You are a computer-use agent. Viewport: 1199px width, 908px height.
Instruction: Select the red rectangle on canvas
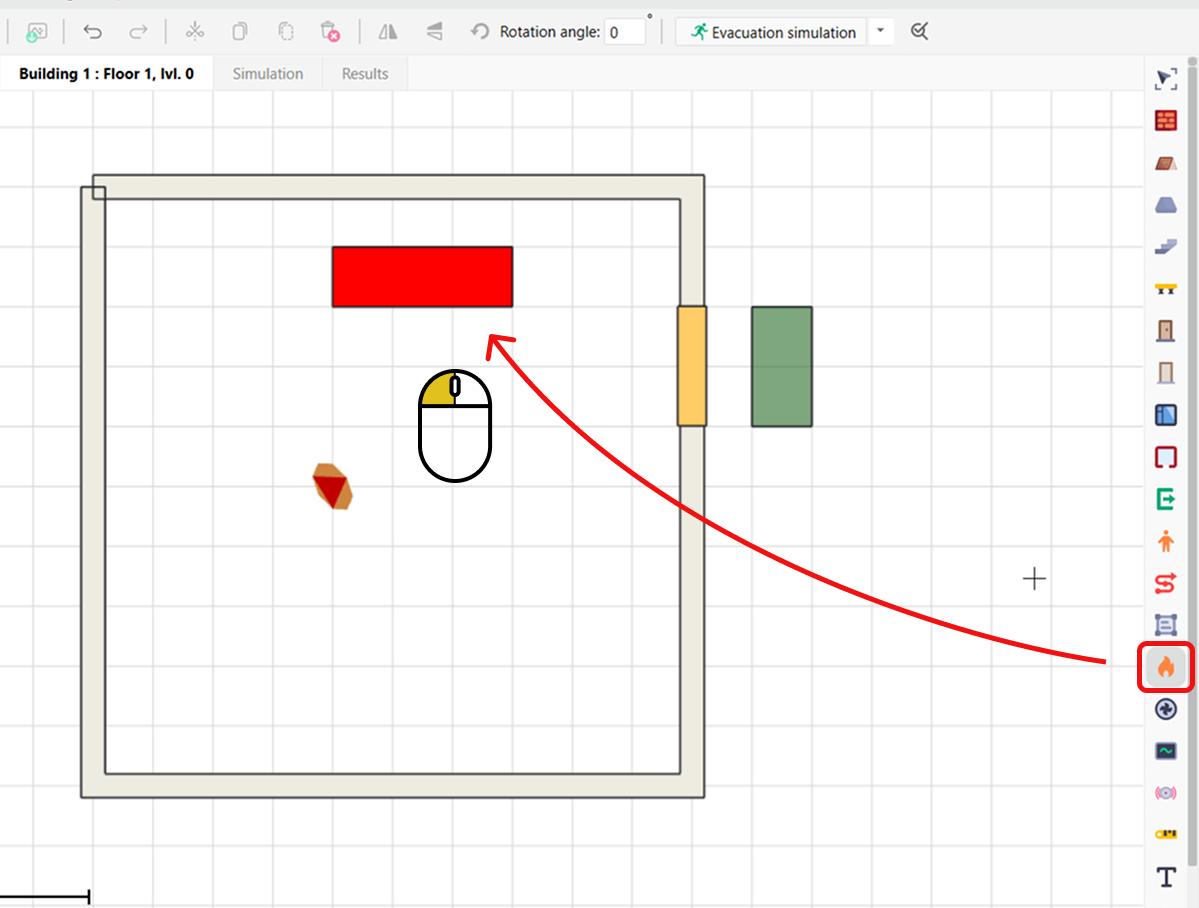coord(422,277)
